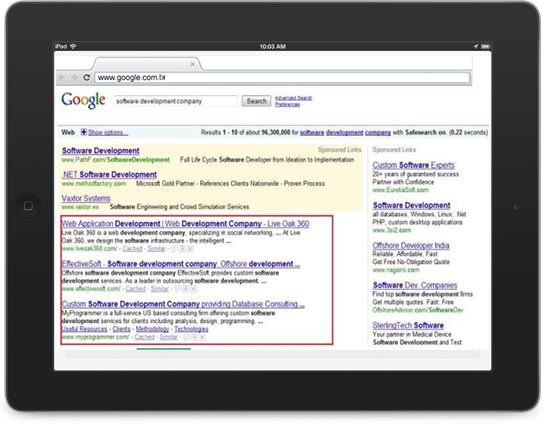The width and height of the screenshot is (545, 425).
Task: Click the browser forward arrow
Action: pyautogui.click(x=74, y=77)
